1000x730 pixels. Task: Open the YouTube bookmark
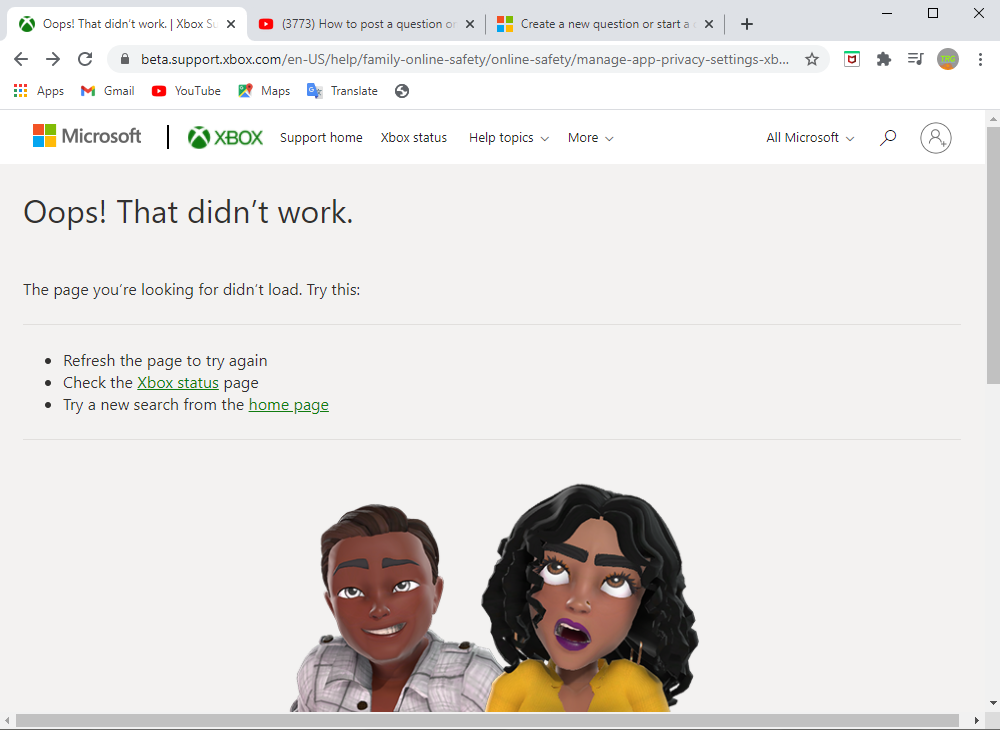[x=186, y=91]
